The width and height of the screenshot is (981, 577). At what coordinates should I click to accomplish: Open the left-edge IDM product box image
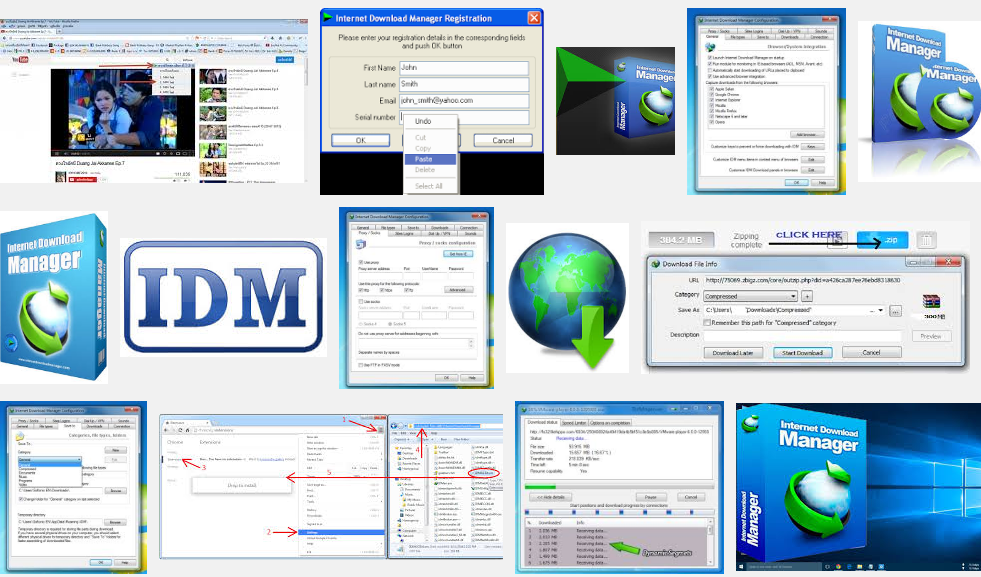coord(54,297)
